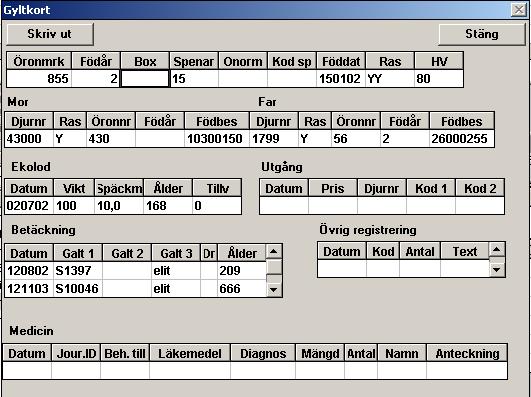Close the Gyltkort window with X
The height and width of the screenshot is (397, 531).
518,10
